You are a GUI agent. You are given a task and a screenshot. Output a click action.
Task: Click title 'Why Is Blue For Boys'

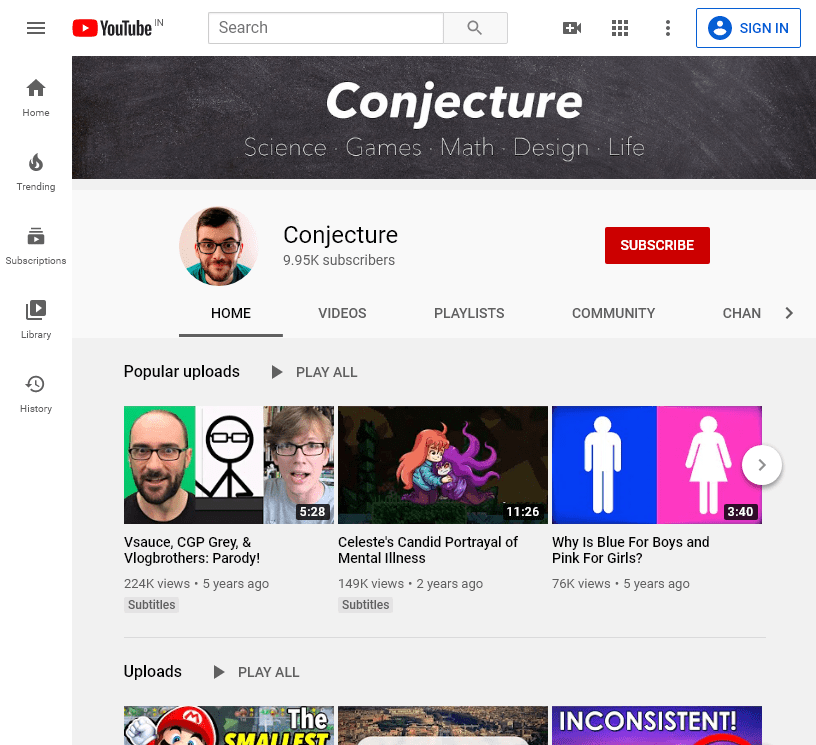[x=631, y=550]
